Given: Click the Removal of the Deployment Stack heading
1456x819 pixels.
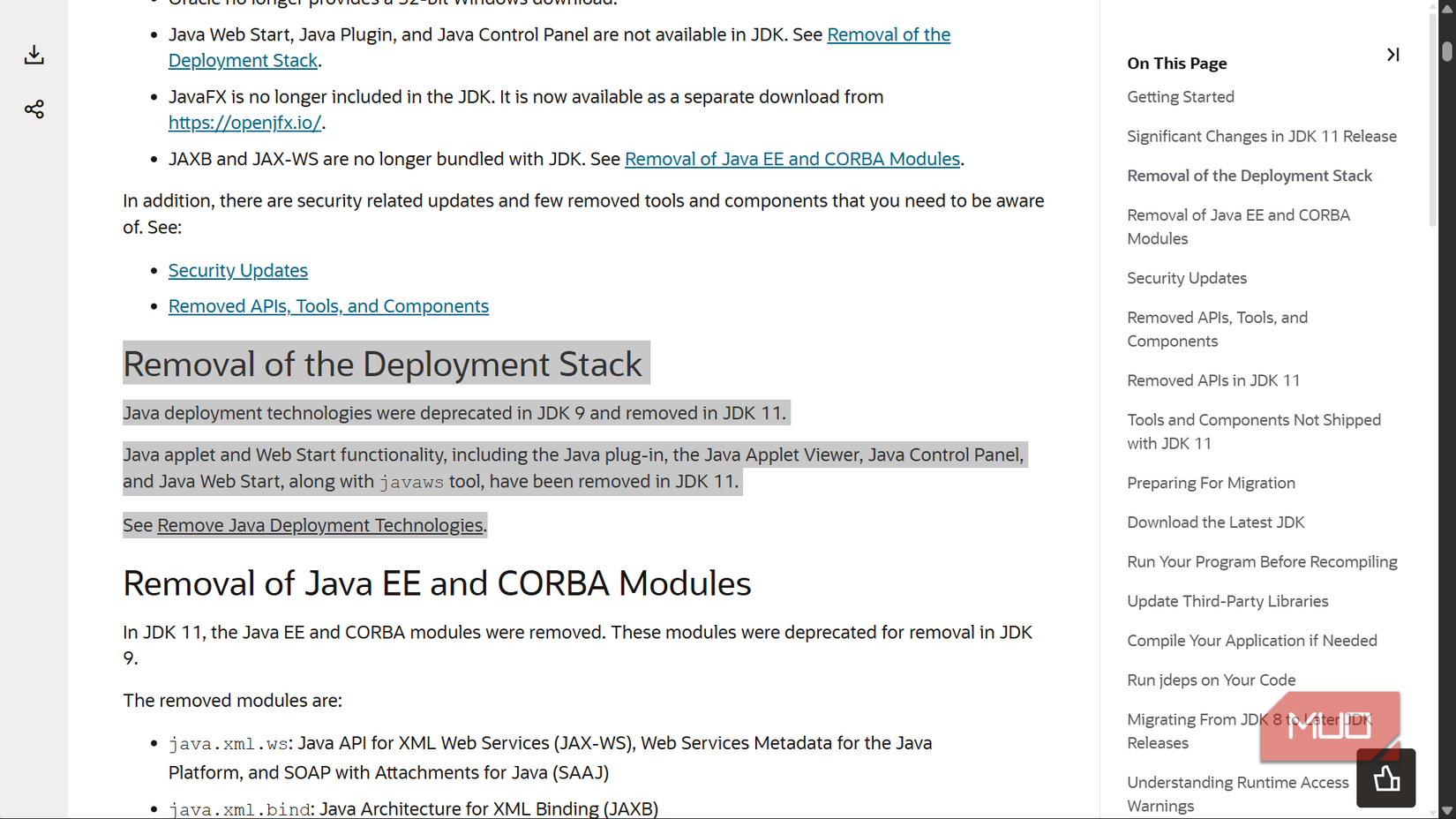Looking at the screenshot, I should (382, 364).
